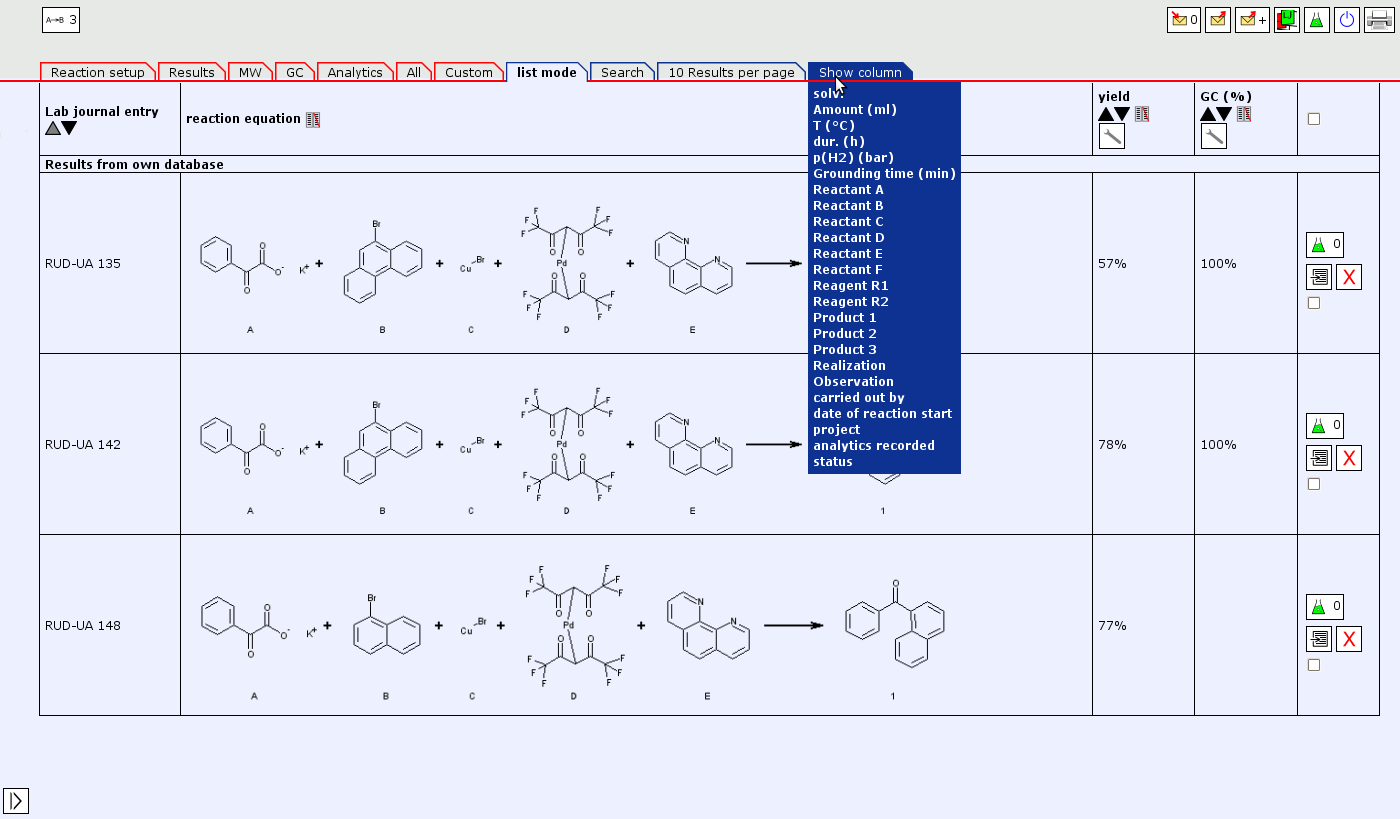Sort lab journal entry descending

[69, 128]
